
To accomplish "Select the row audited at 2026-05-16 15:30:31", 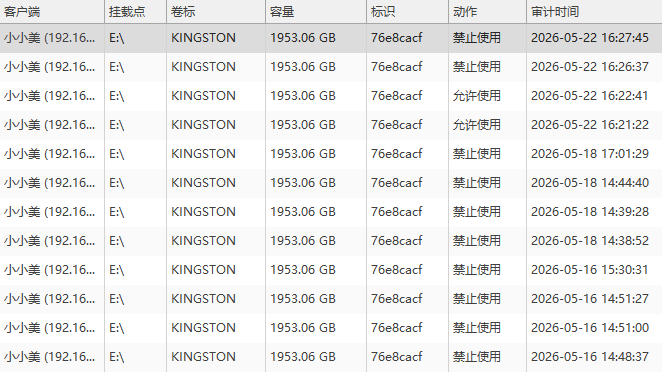I will pyautogui.click(x=331, y=270).
